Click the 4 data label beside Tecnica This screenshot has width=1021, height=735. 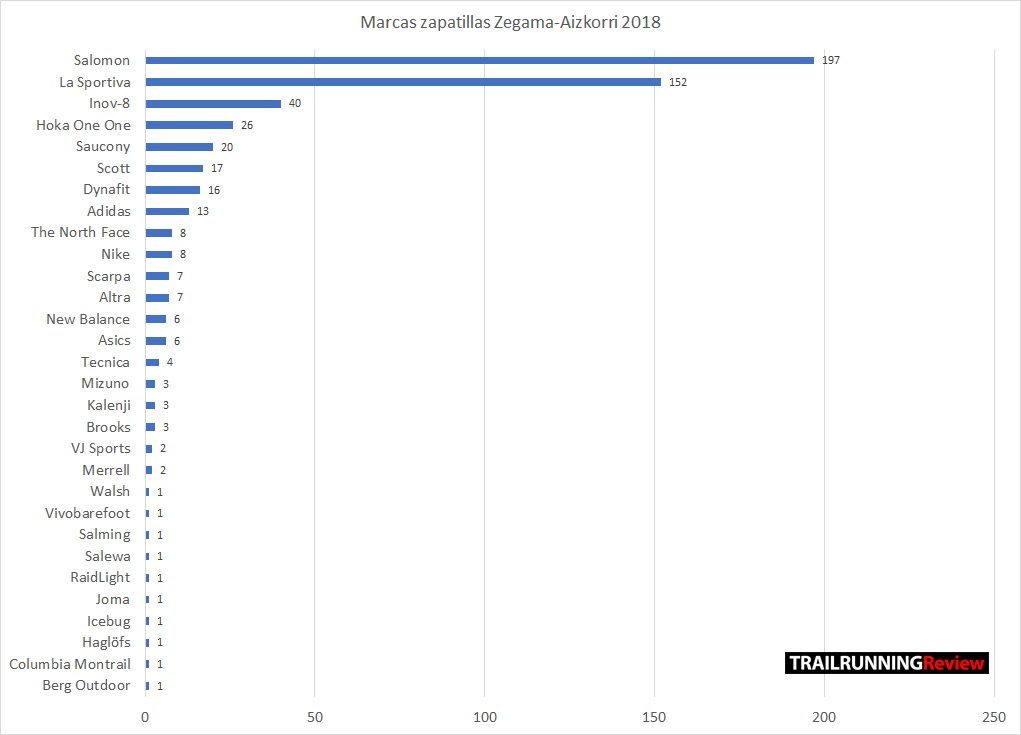(x=169, y=362)
